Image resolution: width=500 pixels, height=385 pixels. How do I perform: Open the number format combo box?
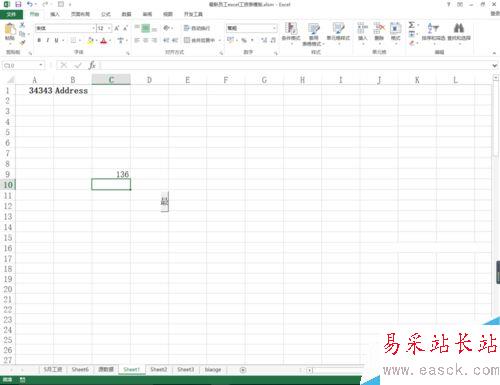[x=252, y=28]
